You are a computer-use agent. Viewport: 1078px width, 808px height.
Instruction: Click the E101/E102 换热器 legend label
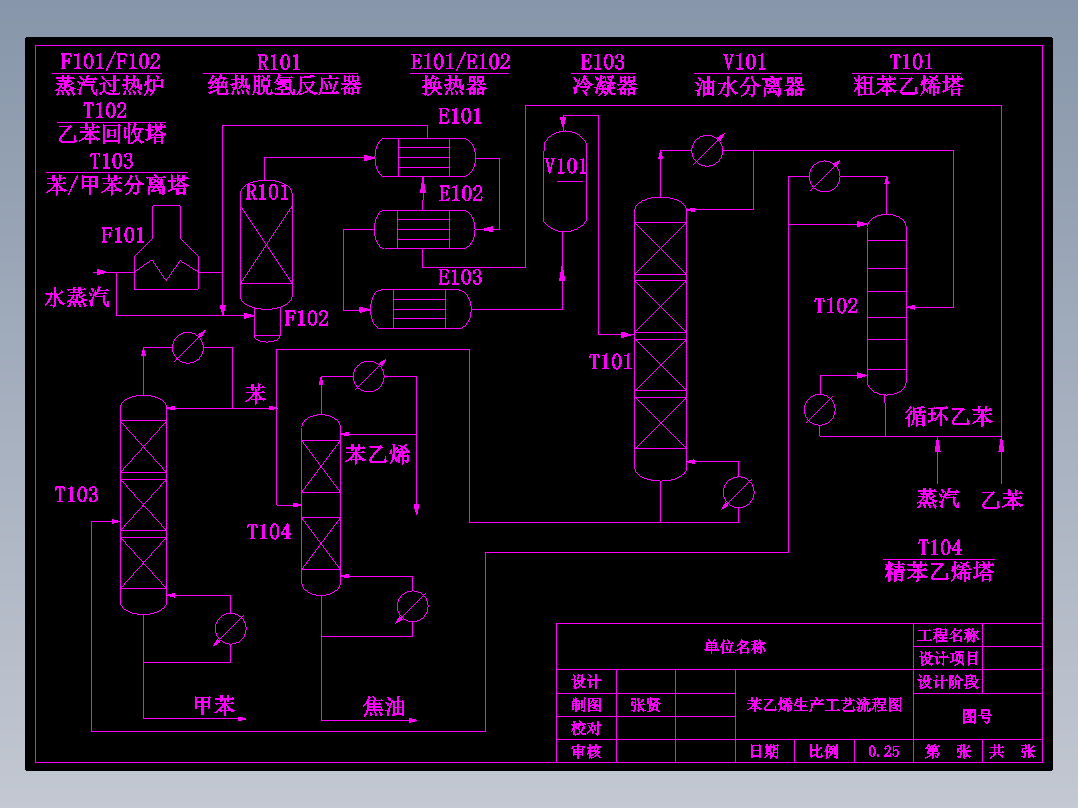click(x=460, y=74)
